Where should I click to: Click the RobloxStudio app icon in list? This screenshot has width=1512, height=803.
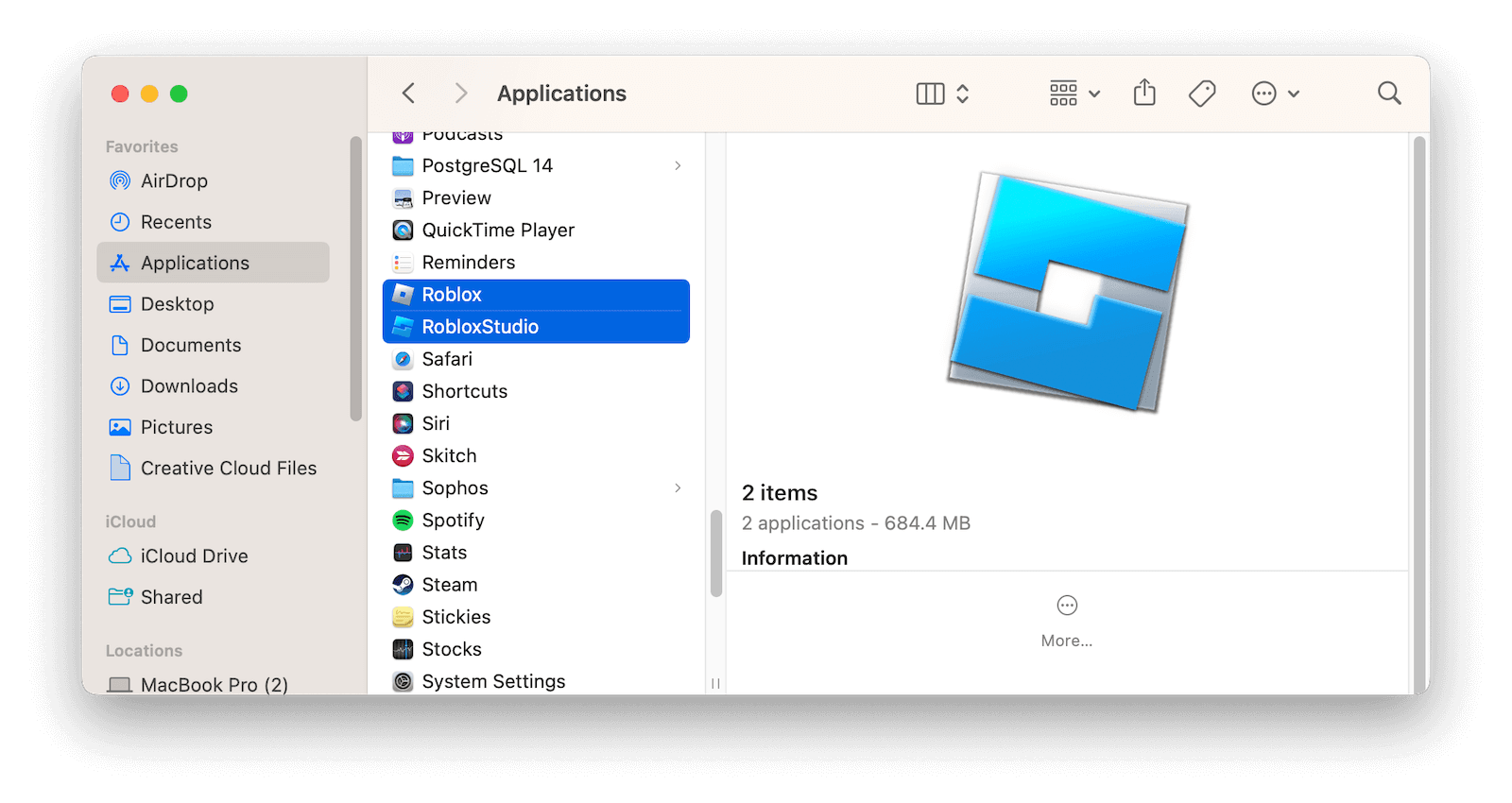tap(403, 327)
